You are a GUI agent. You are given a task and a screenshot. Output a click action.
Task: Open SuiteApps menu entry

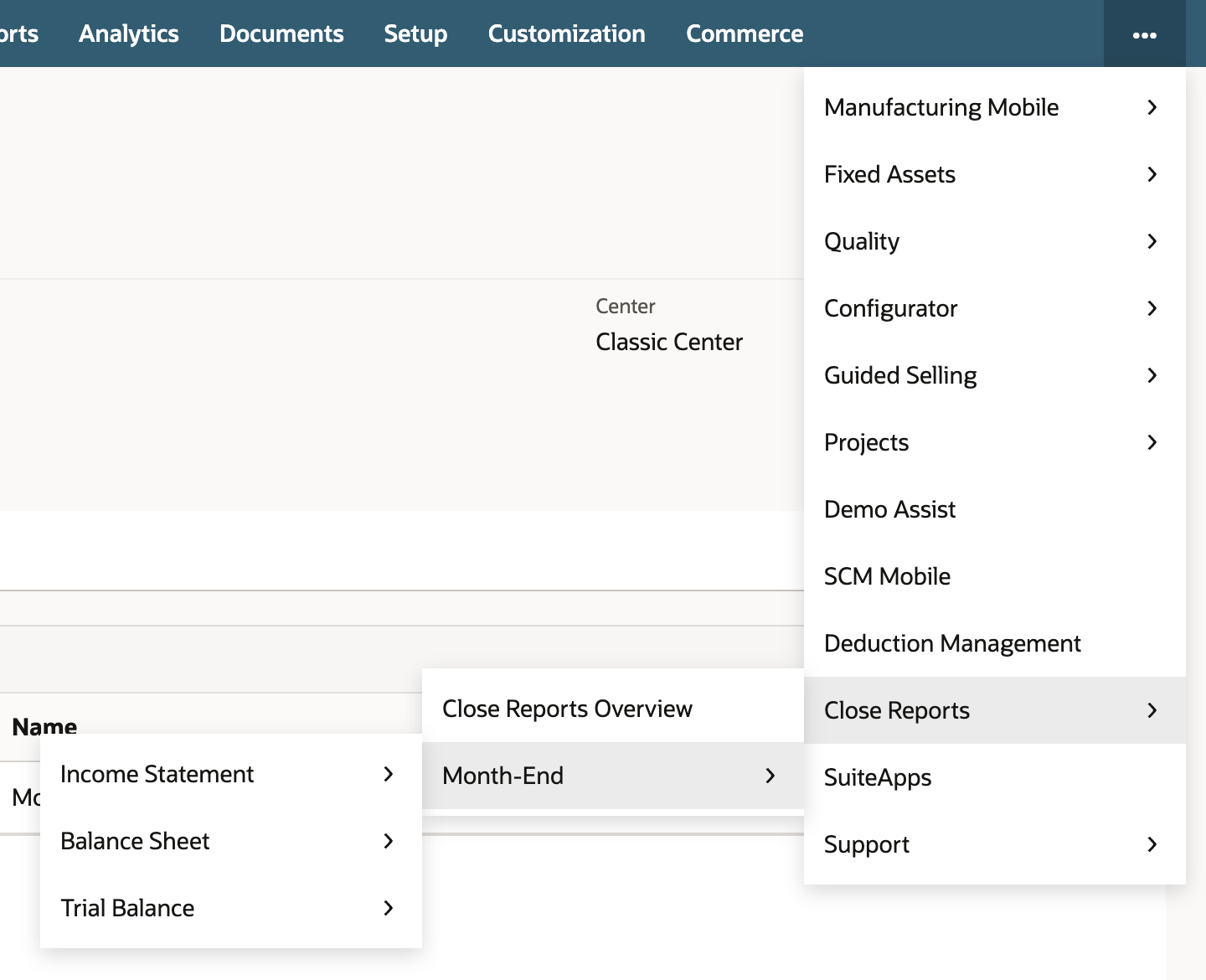995,777
